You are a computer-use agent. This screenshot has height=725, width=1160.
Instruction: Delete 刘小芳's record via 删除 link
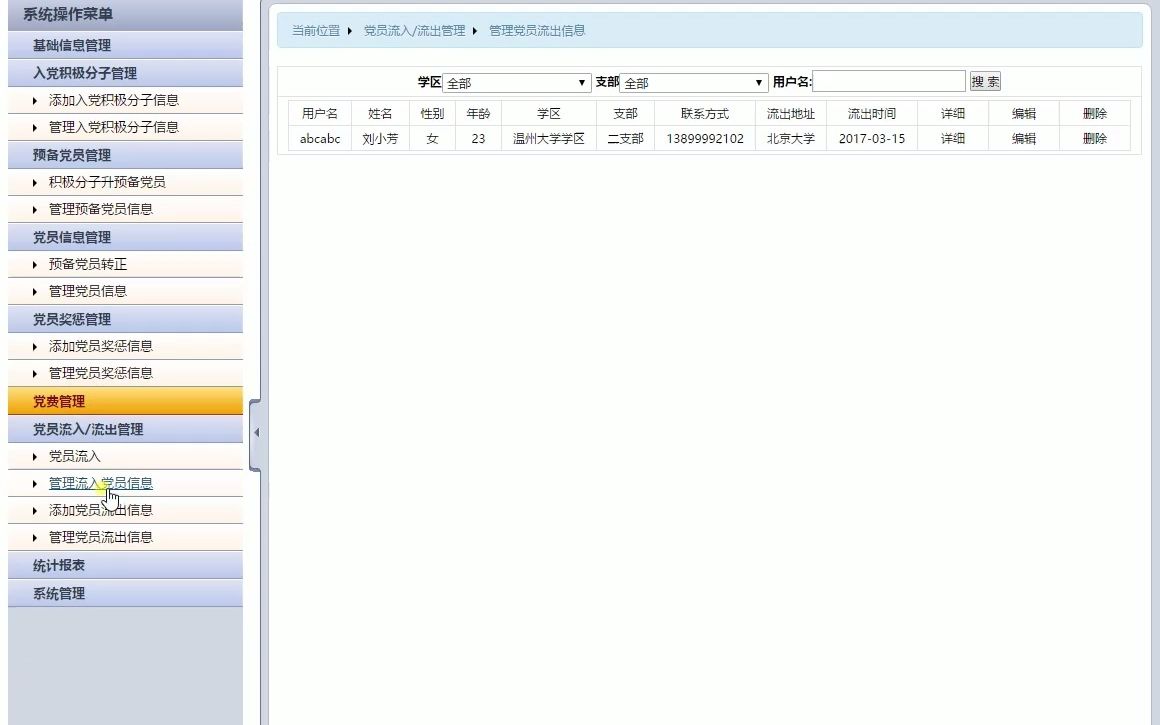tap(1094, 139)
